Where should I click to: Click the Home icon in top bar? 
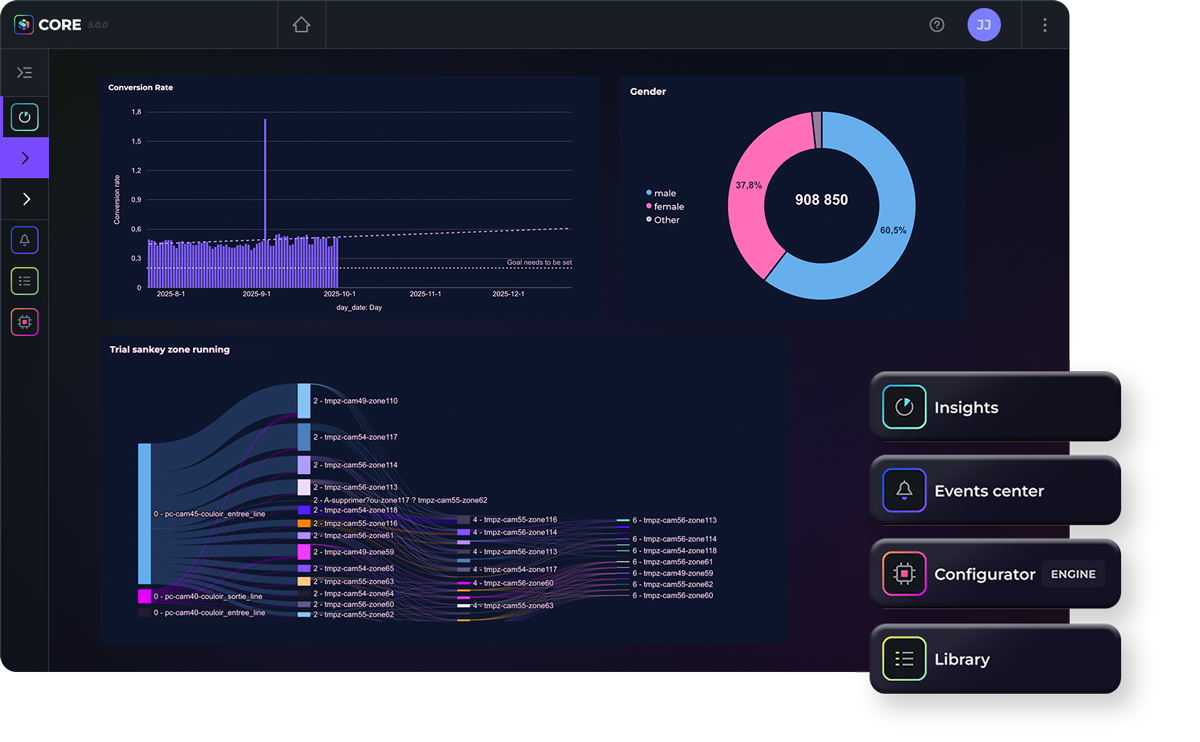[x=301, y=25]
